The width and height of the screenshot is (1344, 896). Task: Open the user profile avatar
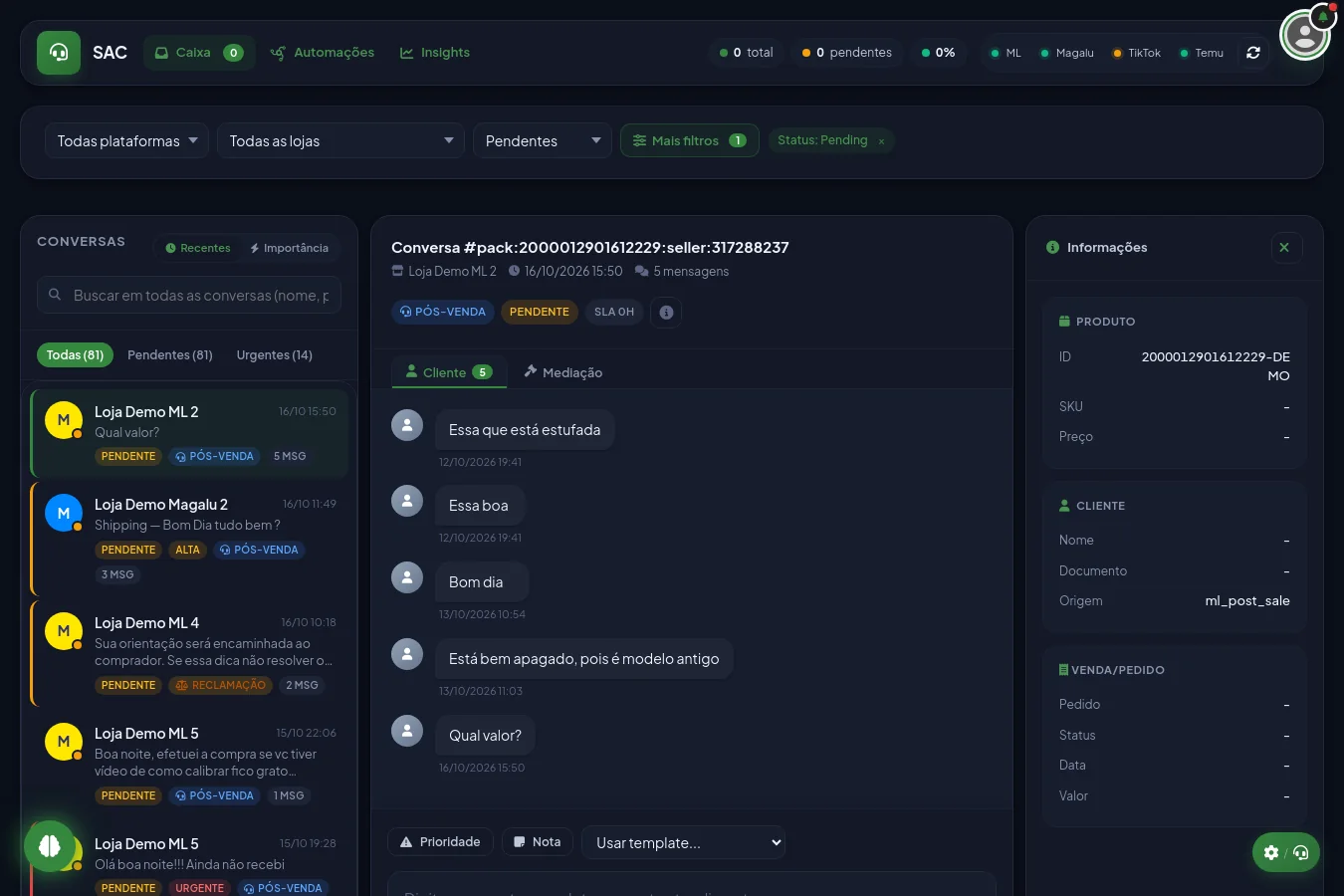[x=1305, y=35]
